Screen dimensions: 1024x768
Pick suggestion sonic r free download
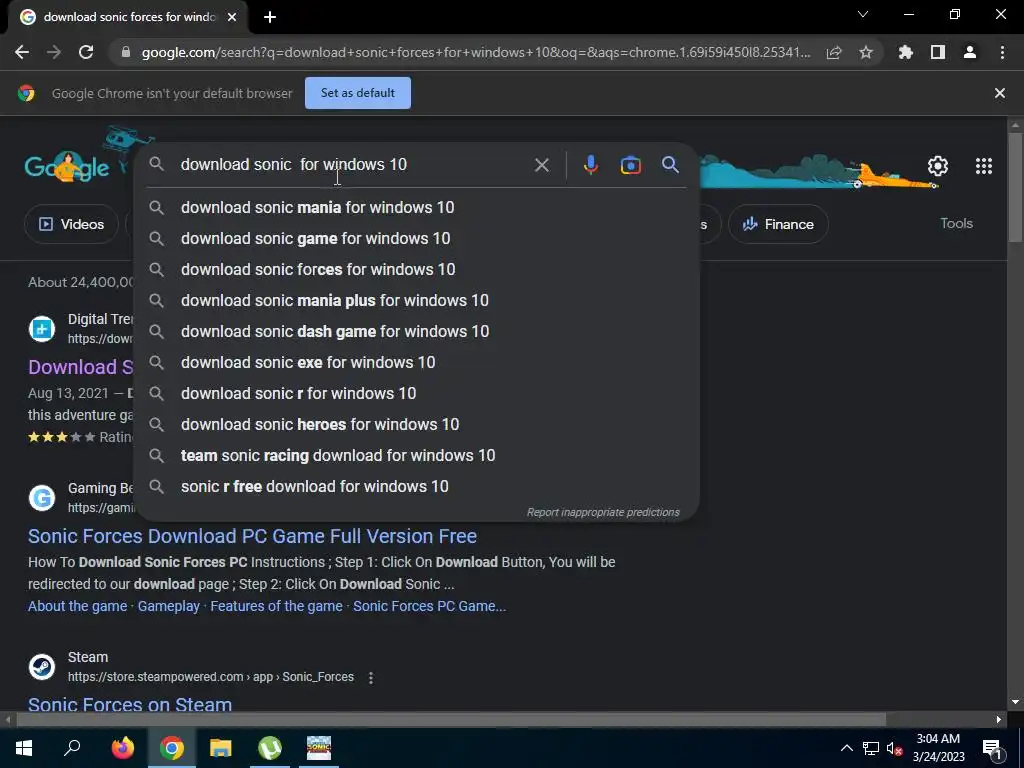coord(416,487)
